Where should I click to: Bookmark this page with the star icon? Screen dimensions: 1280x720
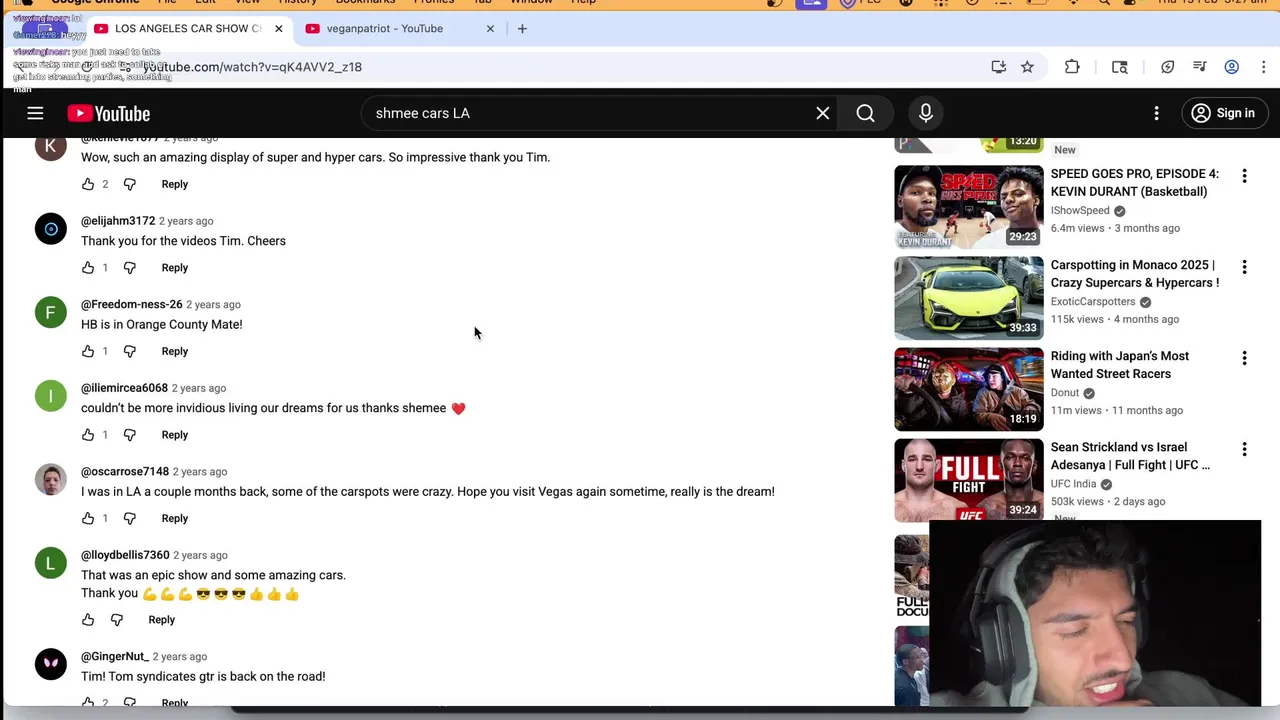pos(1027,67)
